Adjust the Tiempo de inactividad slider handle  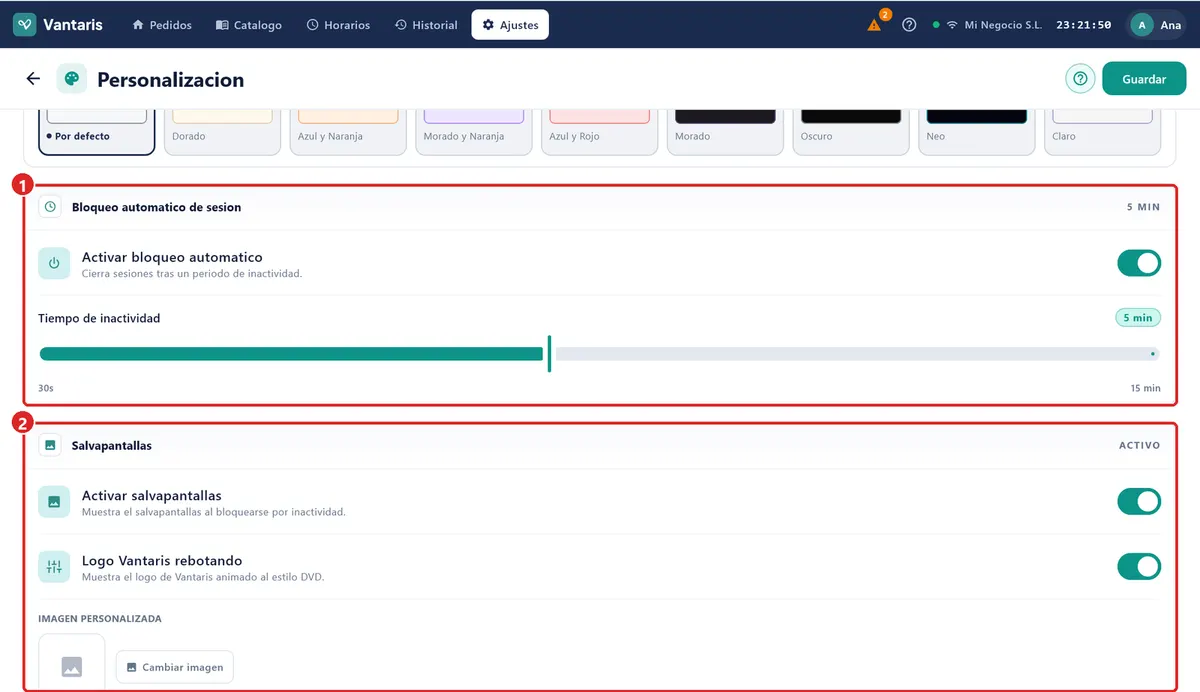[x=549, y=353]
